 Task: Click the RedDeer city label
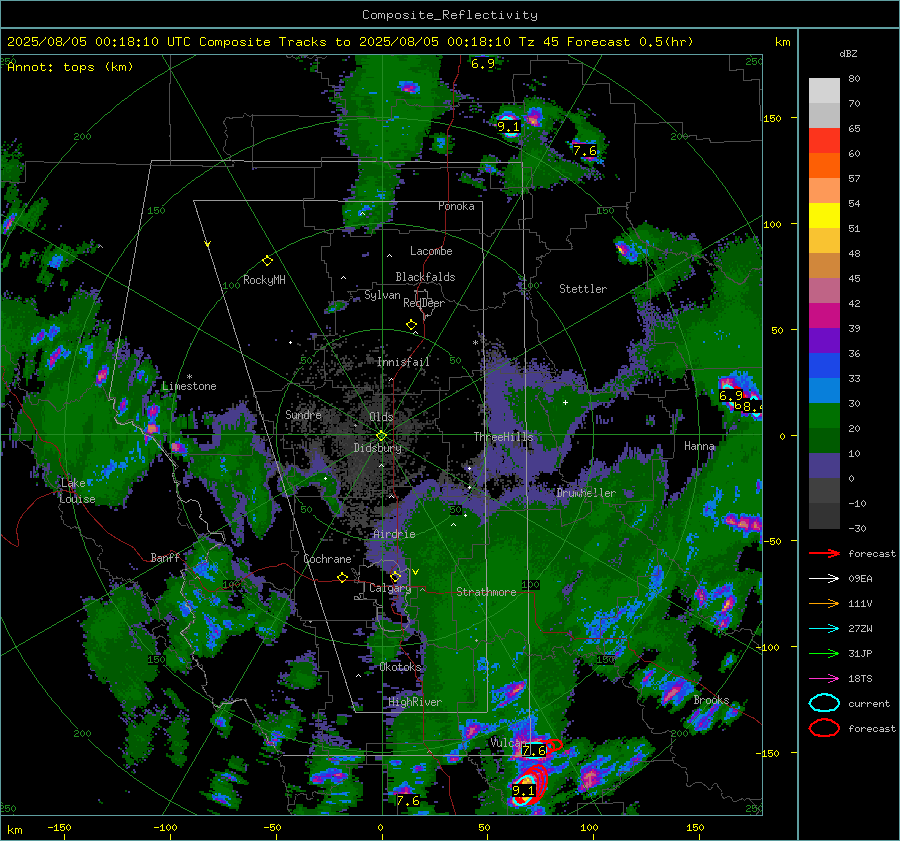pyautogui.click(x=424, y=303)
